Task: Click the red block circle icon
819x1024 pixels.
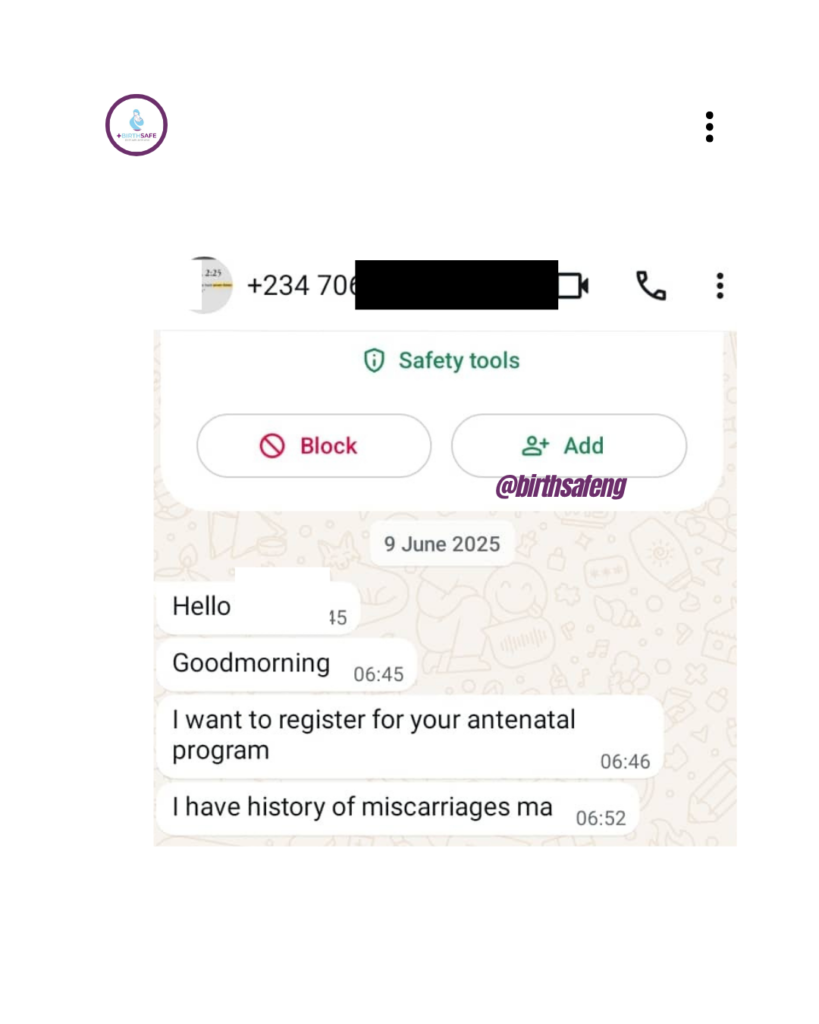Action: tap(272, 446)
